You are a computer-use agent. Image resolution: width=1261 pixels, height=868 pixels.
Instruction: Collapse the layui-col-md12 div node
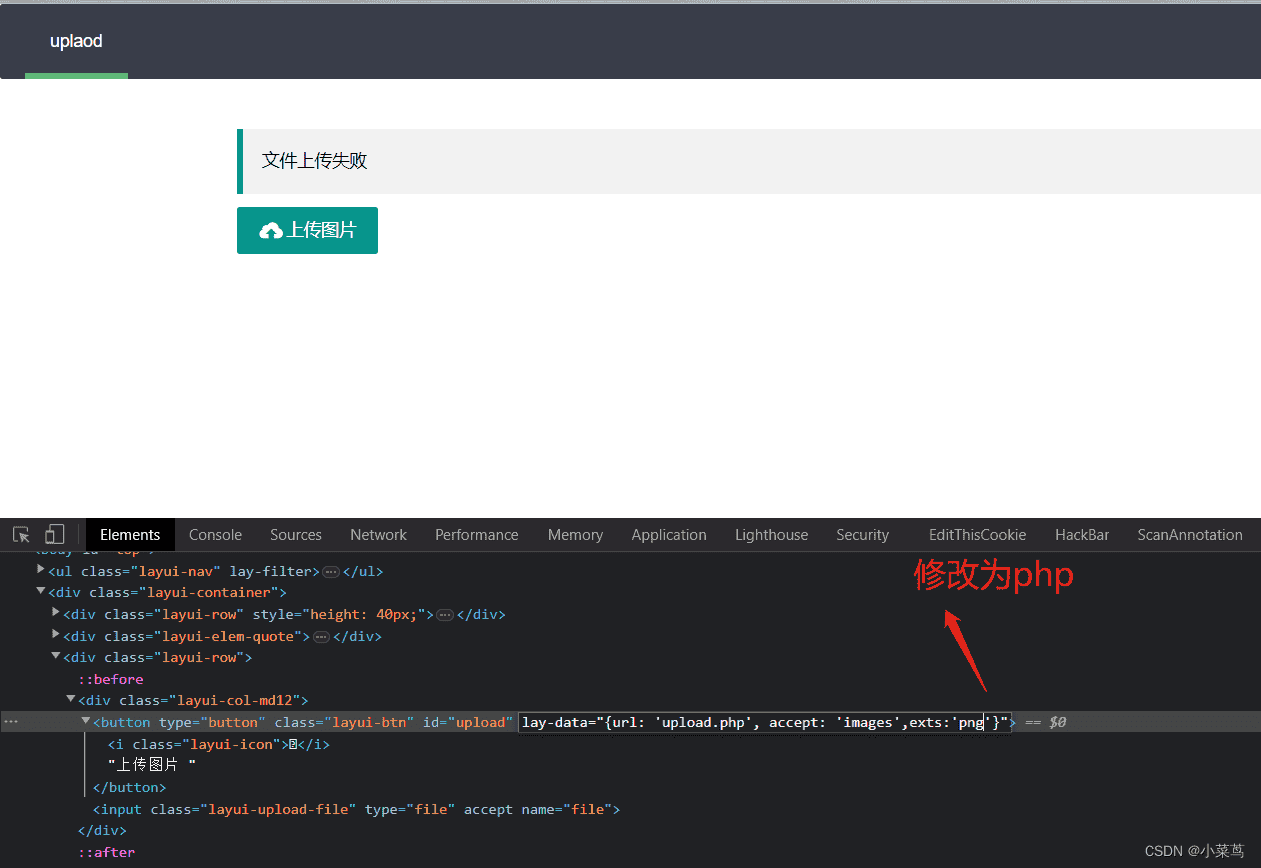click(71, 699)
